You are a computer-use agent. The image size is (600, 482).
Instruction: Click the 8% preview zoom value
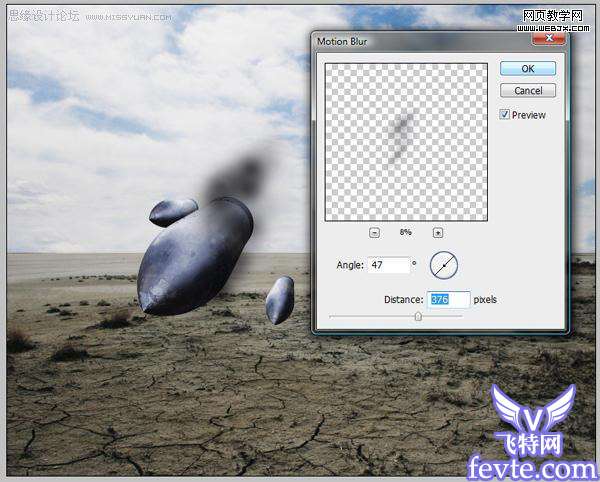(406, 232)
